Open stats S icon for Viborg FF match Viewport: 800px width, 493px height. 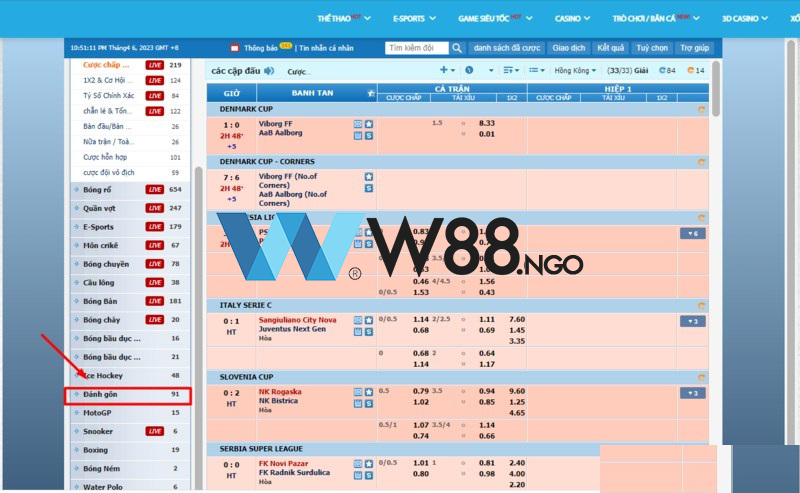point(369,136)
